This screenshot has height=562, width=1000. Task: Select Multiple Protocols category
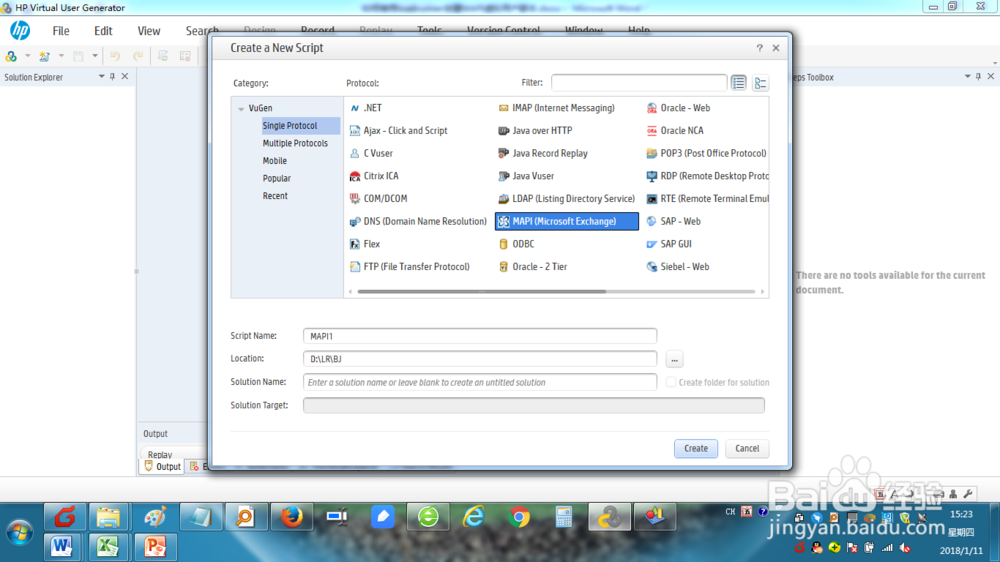pos(295,144)
